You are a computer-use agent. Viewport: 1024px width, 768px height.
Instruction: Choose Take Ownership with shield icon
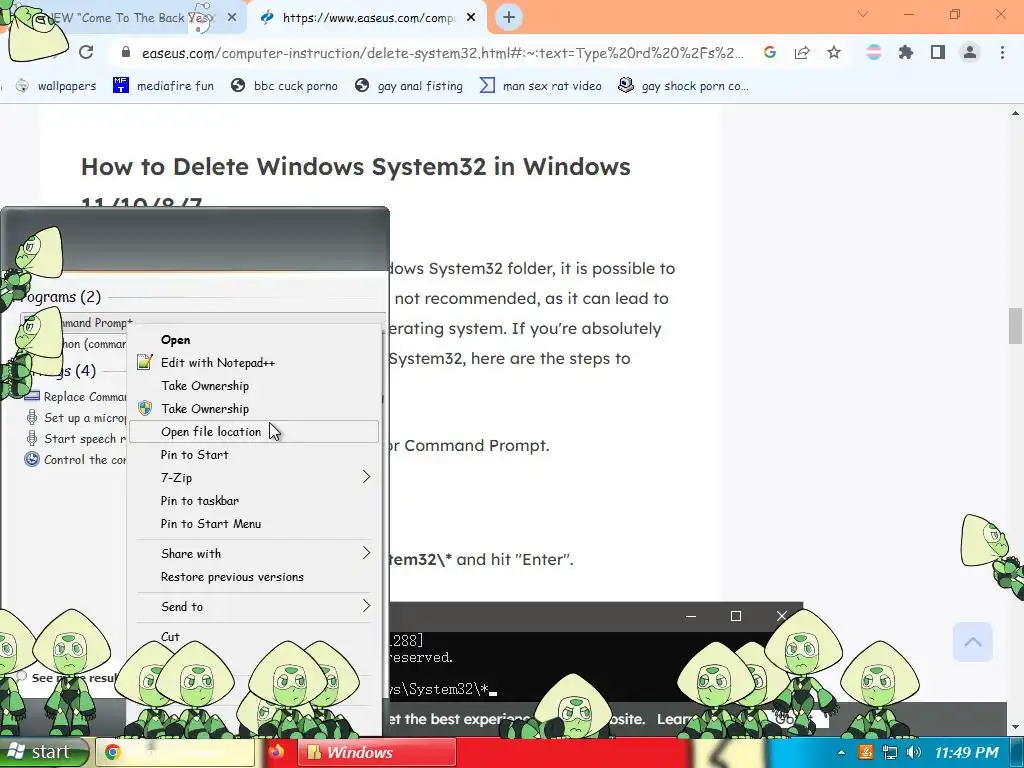(254, 408)
